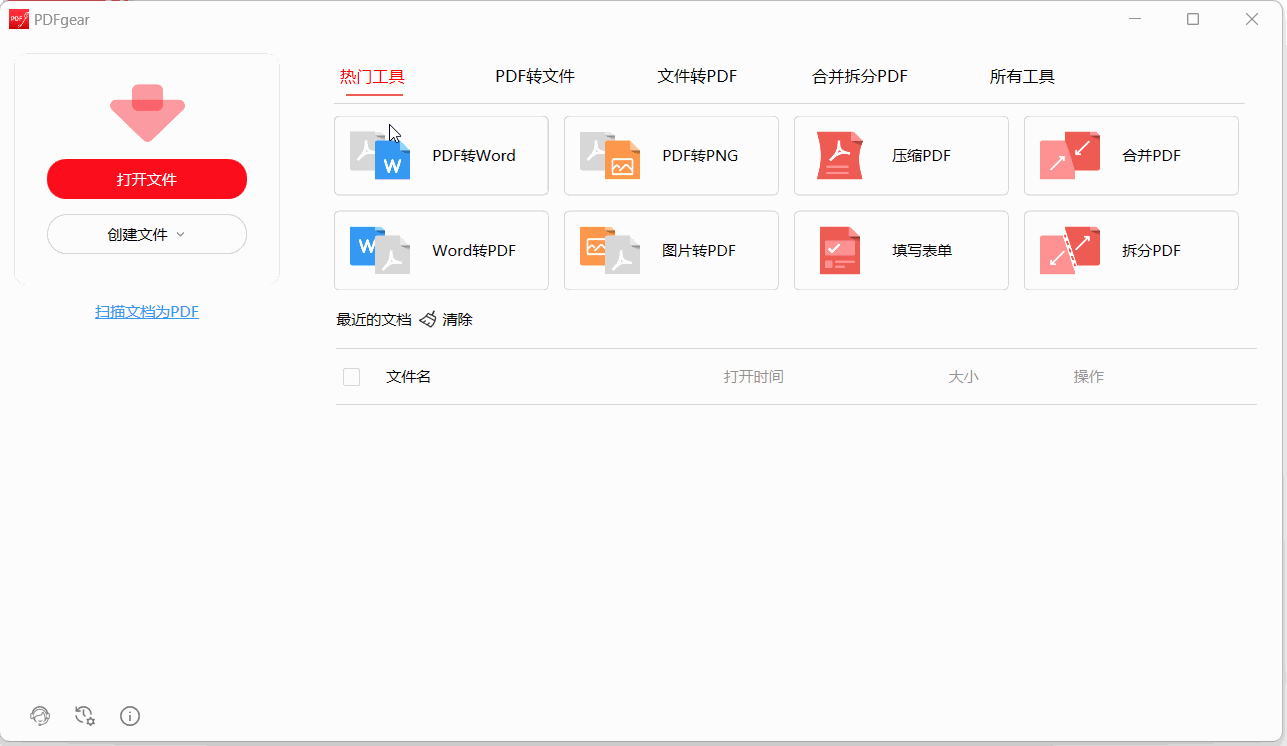
Task: Open the history settings icon at bottom left
Action: (85, 715)
